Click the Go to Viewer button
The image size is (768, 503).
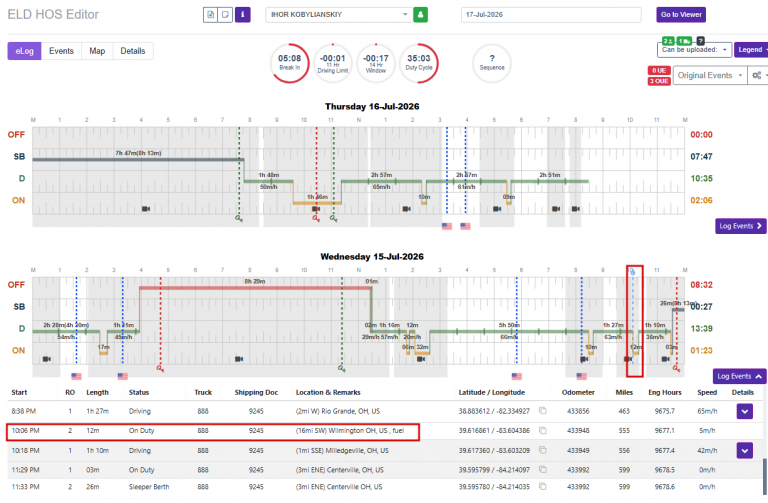coord(681,15)
